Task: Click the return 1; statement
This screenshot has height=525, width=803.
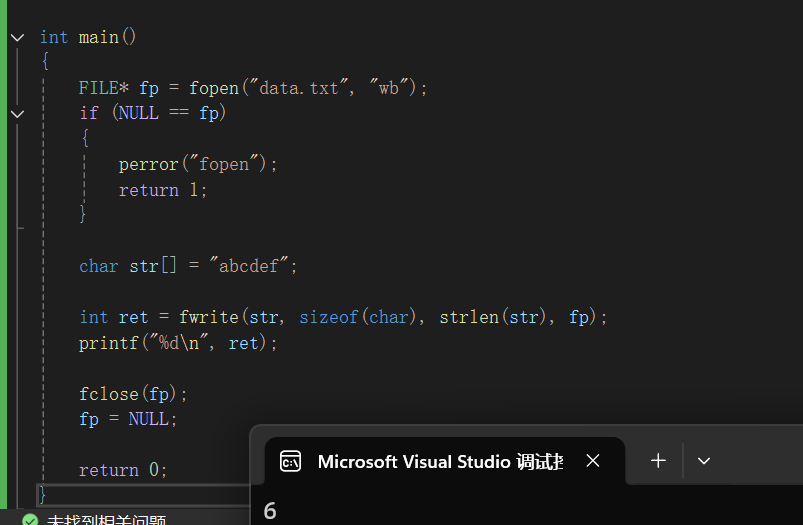Action: click(163, 190)
